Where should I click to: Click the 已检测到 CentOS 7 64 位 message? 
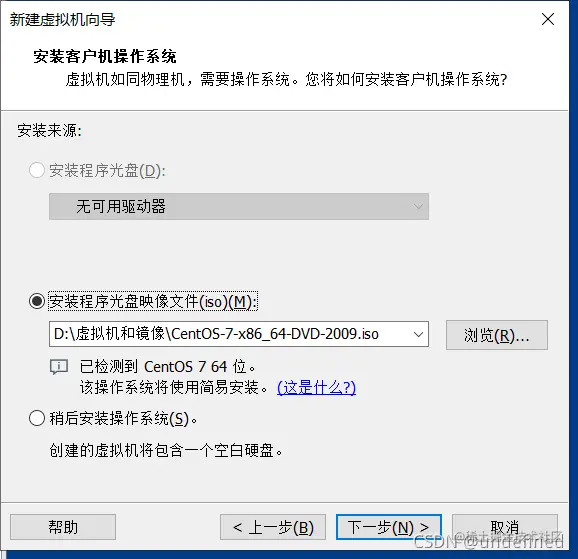click(x=168, y=367)
